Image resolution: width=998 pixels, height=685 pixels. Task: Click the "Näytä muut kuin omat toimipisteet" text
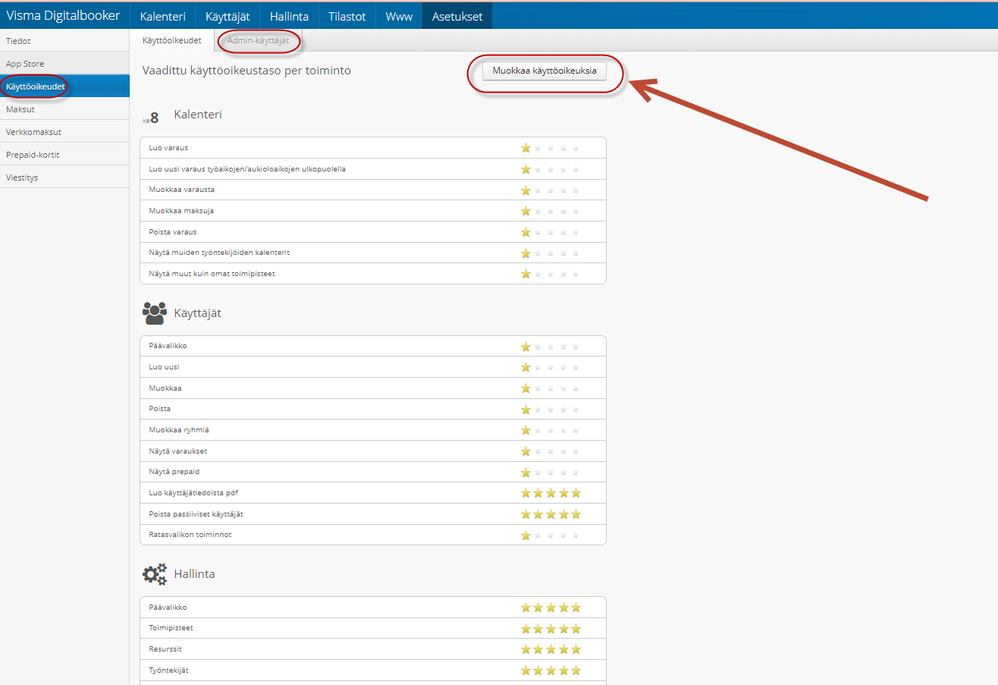pyautogui.click(x=212, y=274)
